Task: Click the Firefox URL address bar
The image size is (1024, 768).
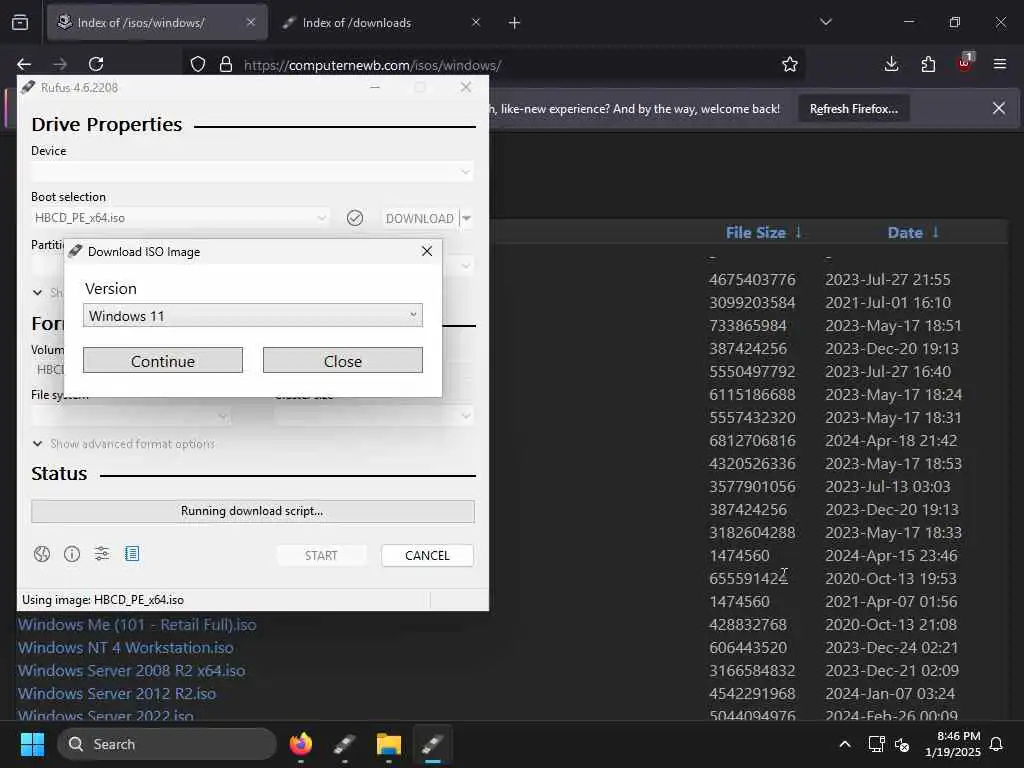Action: (493, 65)
